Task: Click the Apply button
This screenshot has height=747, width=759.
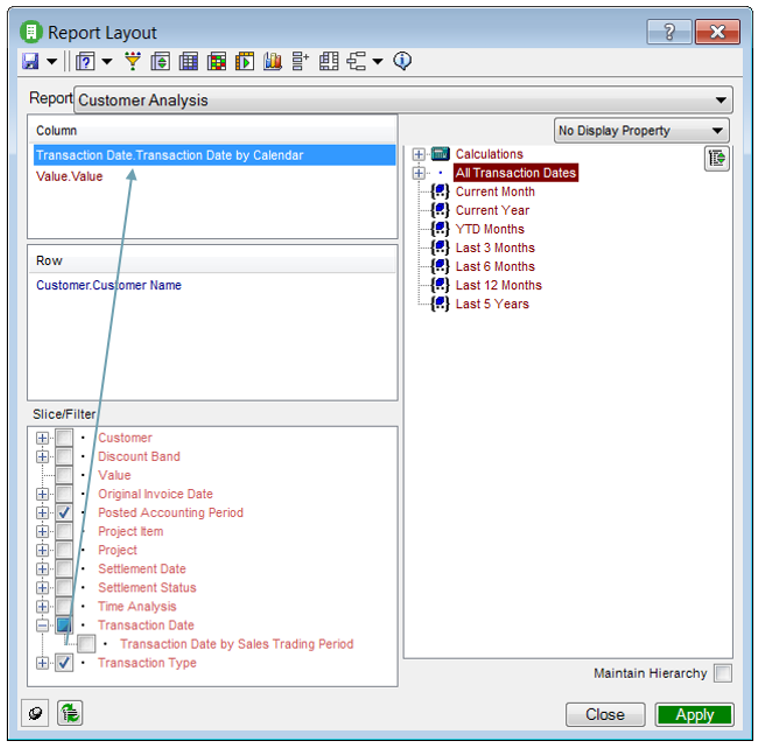Action: [x=694, y=715]
